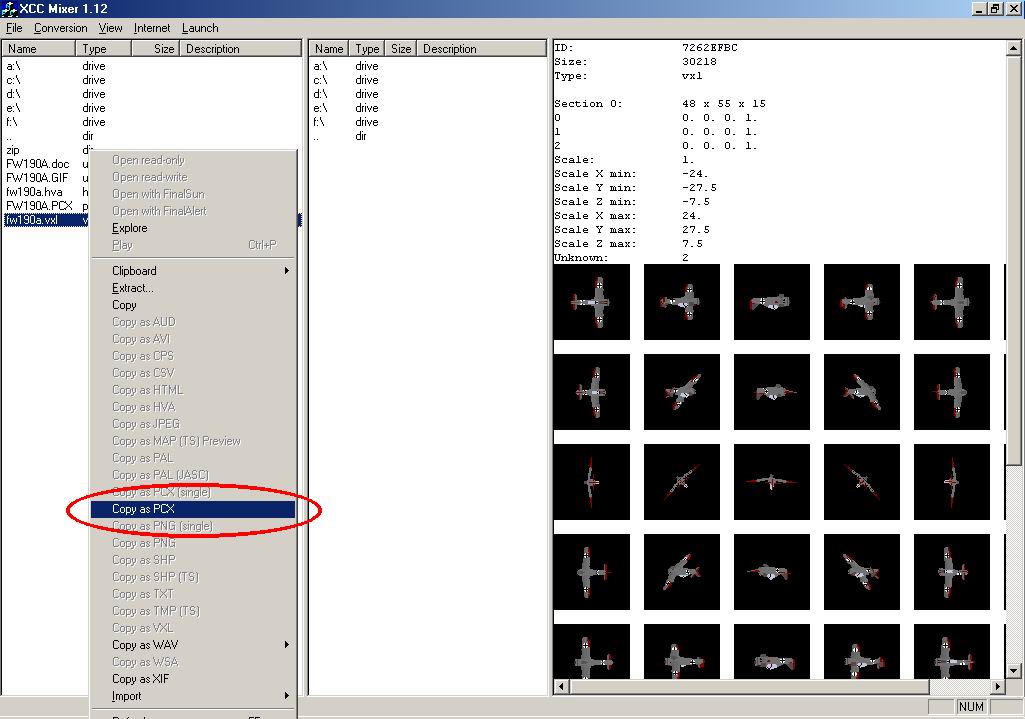Close the XCC Mixer window

1013,9
